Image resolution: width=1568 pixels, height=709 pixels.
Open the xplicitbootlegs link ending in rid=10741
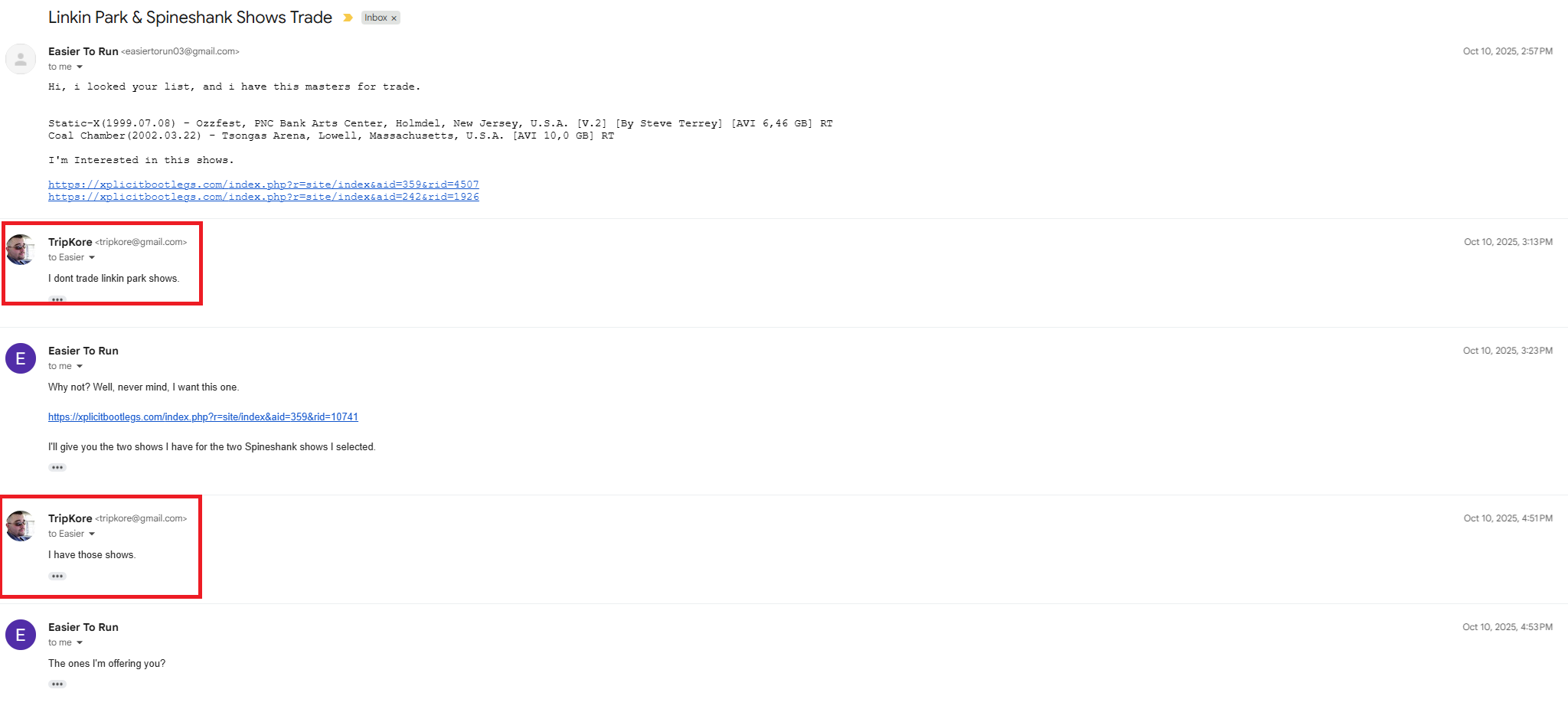203,417
